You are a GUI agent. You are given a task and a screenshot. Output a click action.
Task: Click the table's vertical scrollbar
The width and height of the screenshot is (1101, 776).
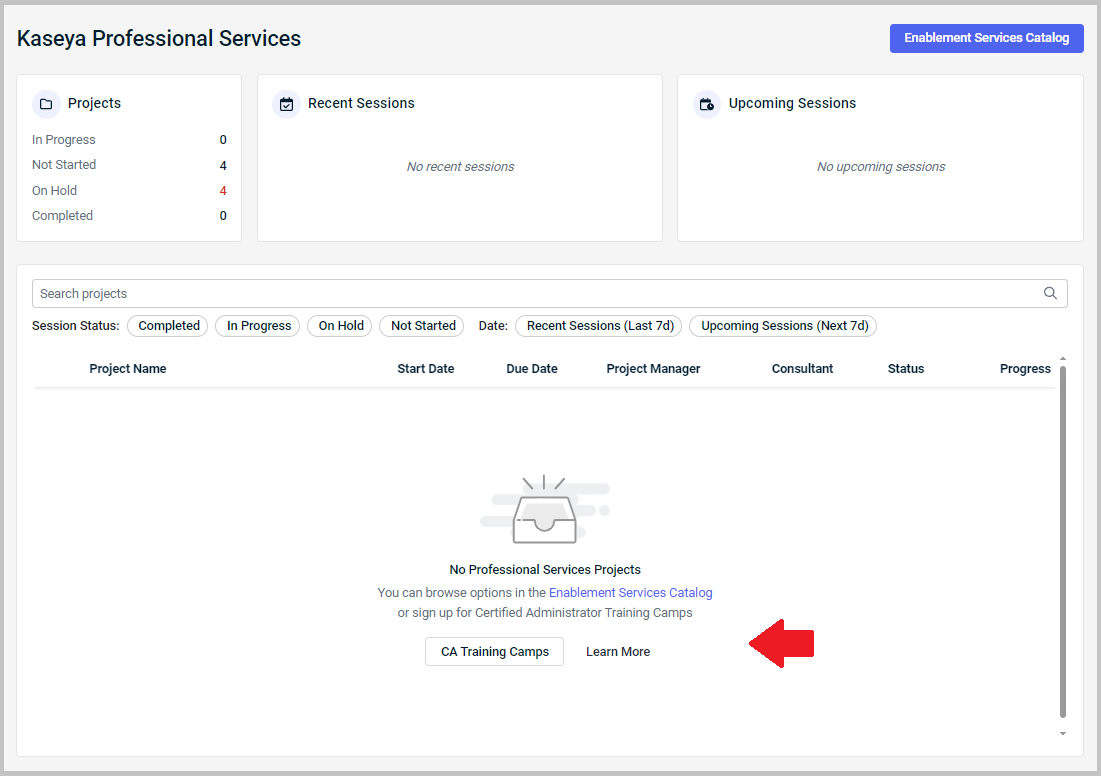[1063, 540]
